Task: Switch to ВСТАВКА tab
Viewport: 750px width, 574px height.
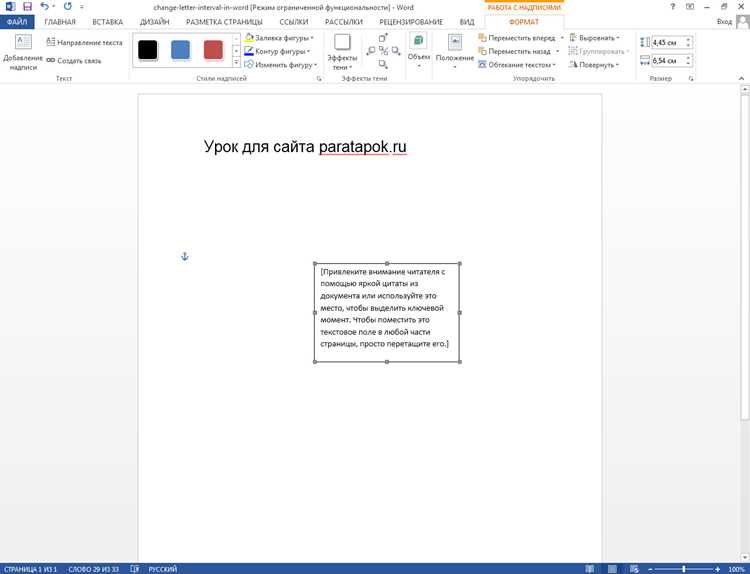Action: (x=108, y=22)
